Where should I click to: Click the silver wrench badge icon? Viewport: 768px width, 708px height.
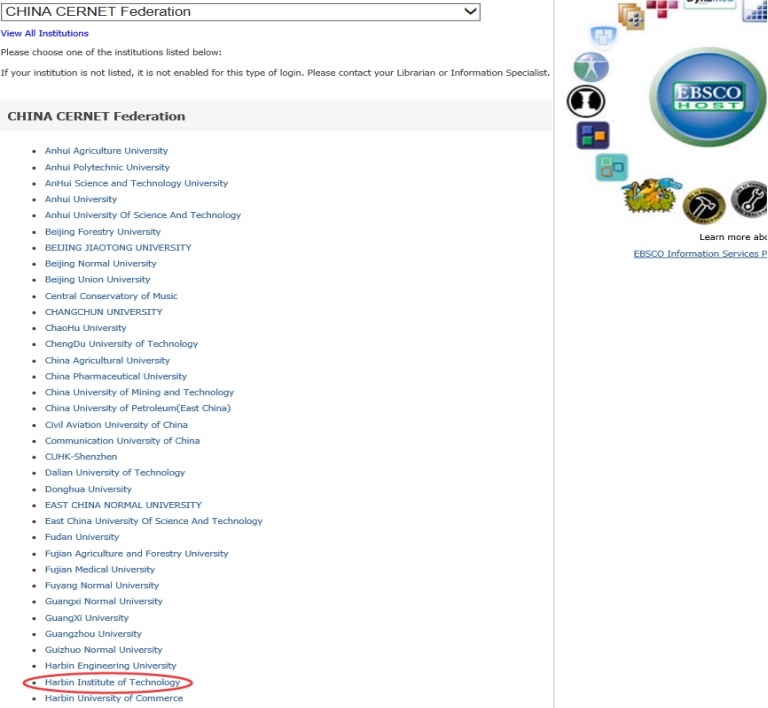(x=749, y=199)
